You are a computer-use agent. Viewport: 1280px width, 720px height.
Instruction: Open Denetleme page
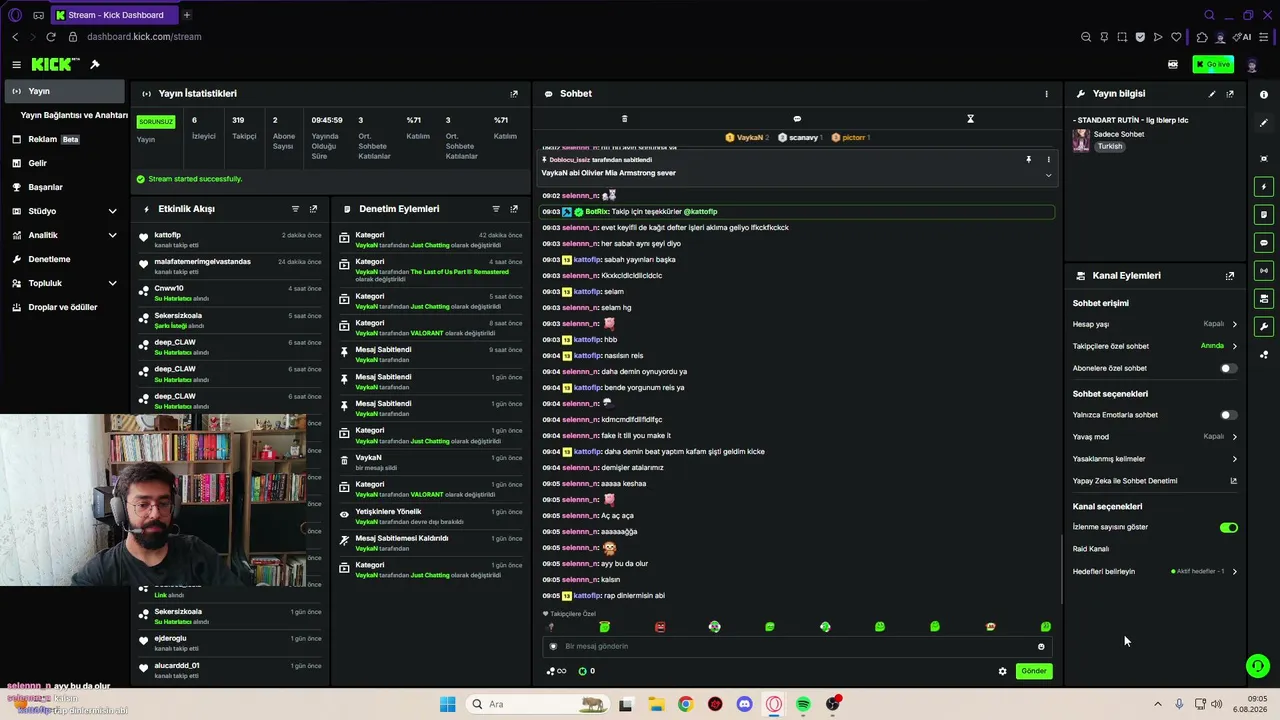(x=65, y=259)
